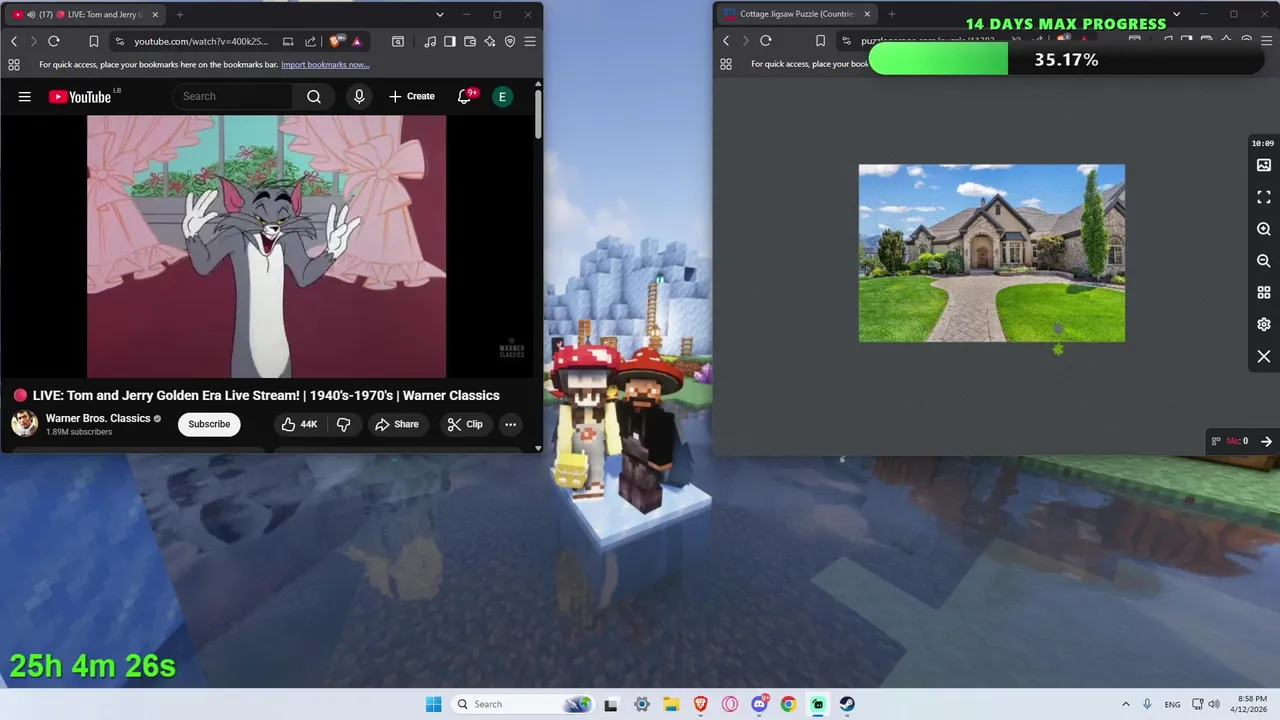Viewport: 1280px width, 720px height.
Task: Focus the YouTube Search input field
Action: tap(232, 96)
